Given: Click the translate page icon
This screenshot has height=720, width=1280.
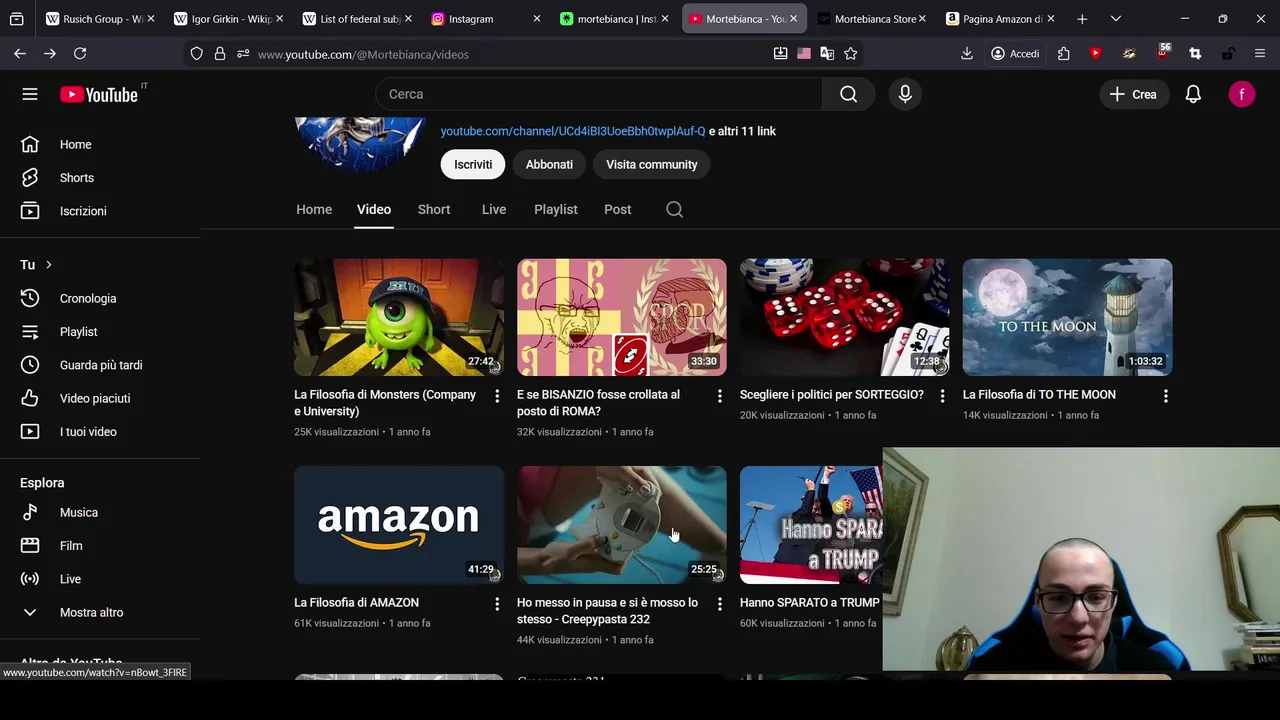Looking at the screenshot, I should coord(827,54).
